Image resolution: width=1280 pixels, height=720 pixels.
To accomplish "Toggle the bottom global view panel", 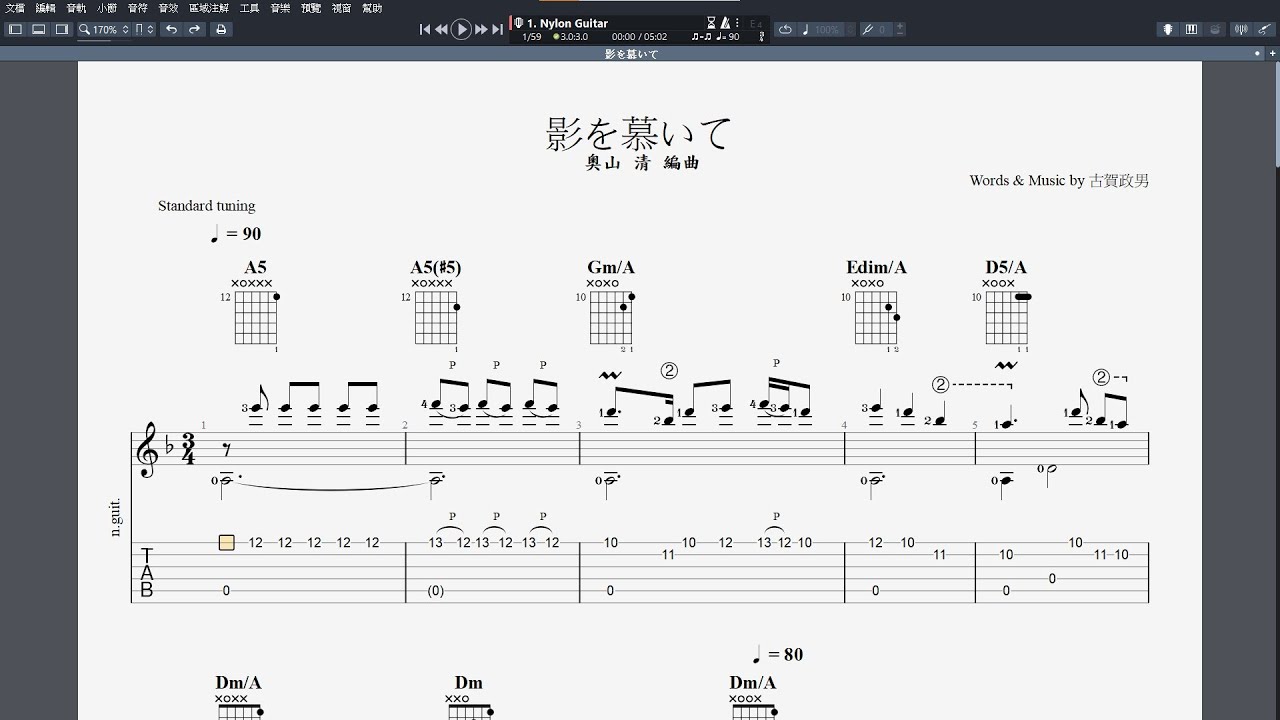I will click(x=38, y=30).
